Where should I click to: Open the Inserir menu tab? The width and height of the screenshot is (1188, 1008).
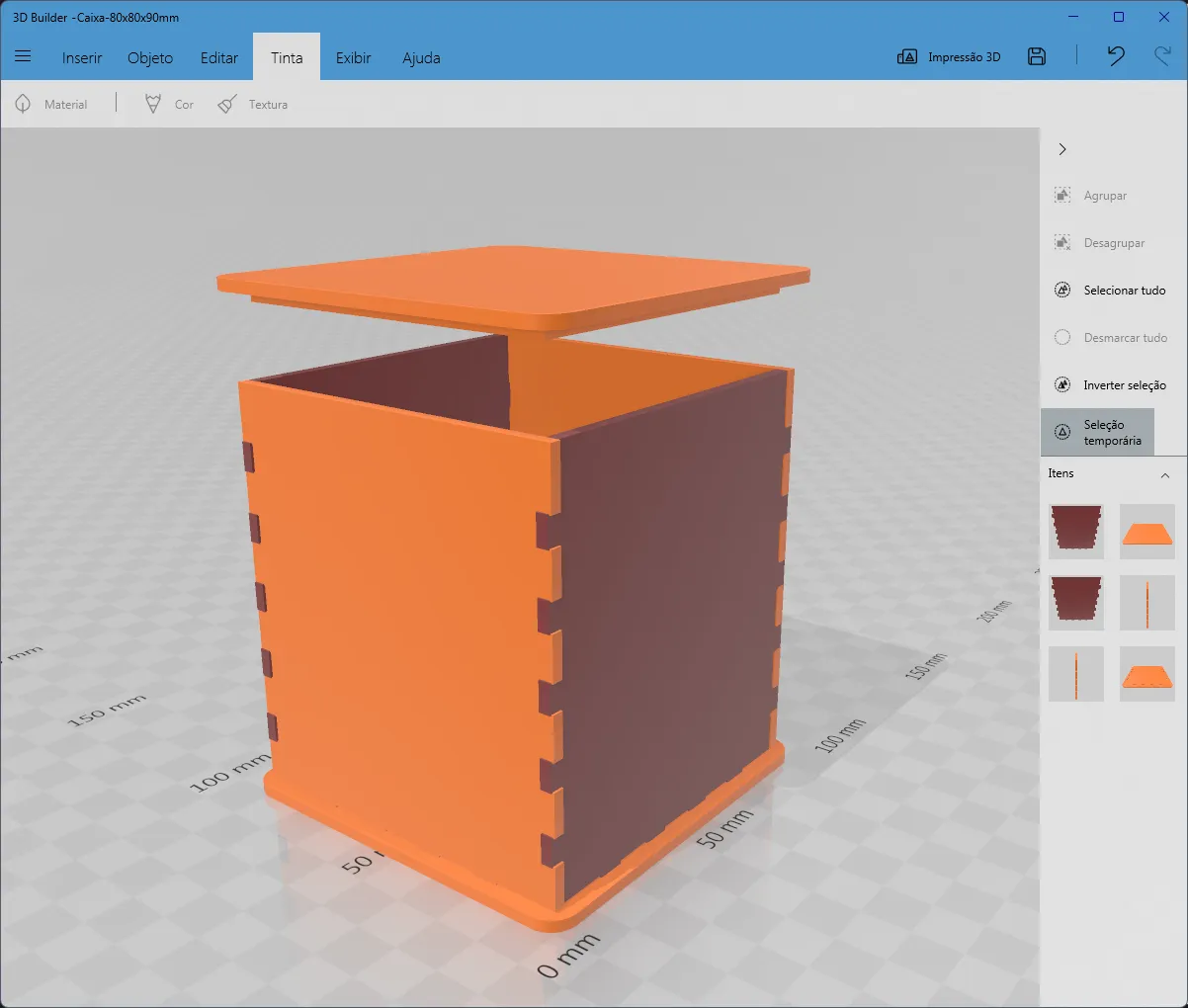(82, 57)
